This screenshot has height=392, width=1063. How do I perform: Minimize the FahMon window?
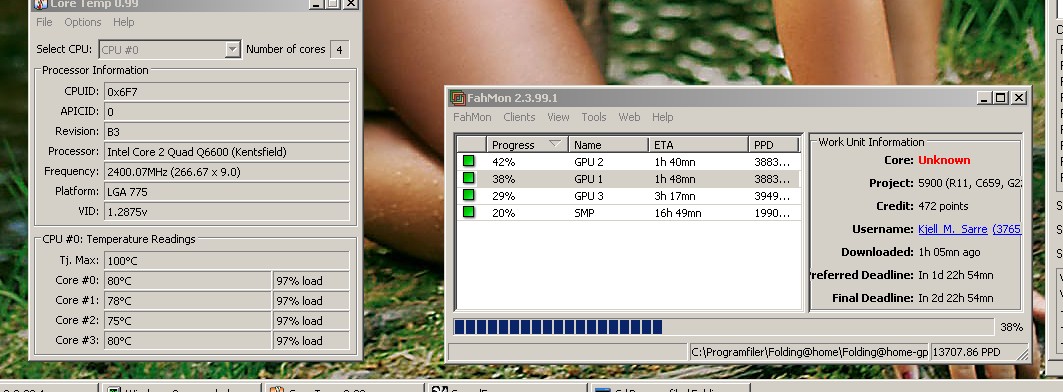(x=984, y=98)
